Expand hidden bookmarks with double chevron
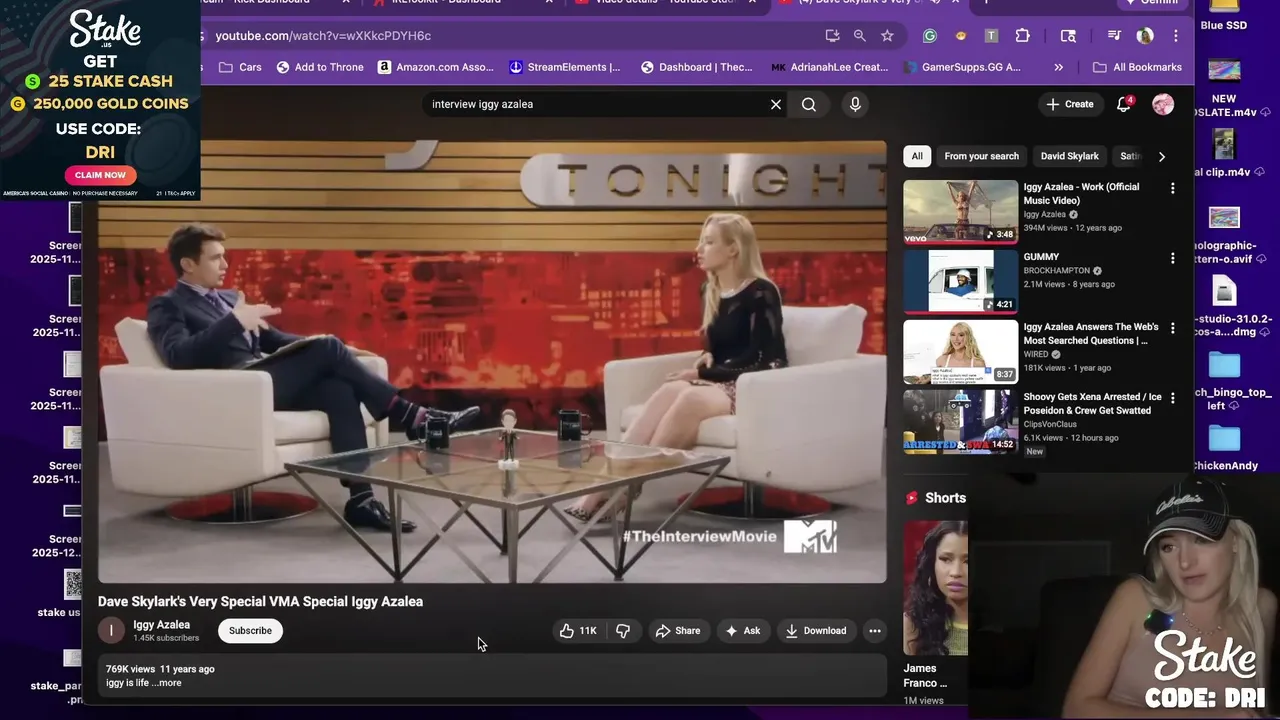The image size is (1280, 720). point(1058,67)
